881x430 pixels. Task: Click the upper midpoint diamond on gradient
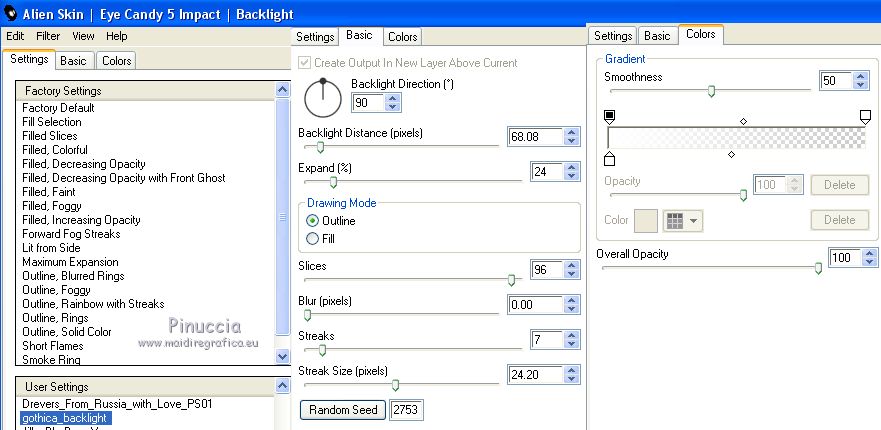pyautogui.click(x=743, y=121)
